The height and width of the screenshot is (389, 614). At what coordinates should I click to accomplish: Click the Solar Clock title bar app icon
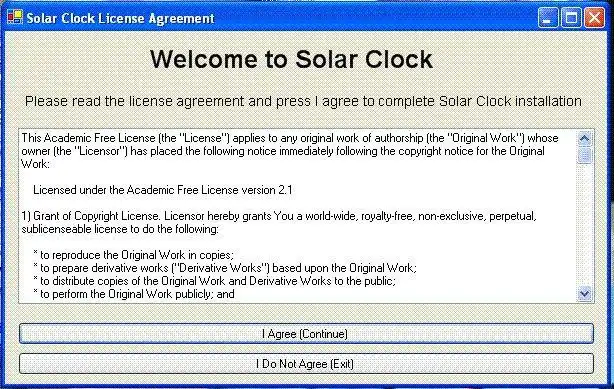coord(15,17)
